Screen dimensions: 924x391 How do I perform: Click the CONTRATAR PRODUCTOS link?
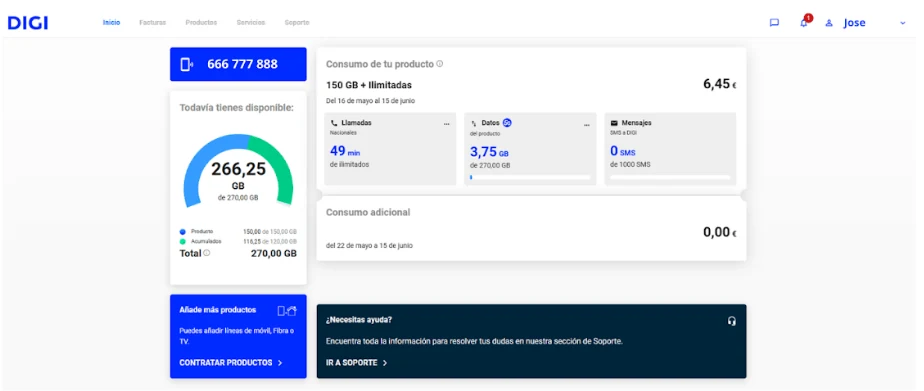[231, 363]
